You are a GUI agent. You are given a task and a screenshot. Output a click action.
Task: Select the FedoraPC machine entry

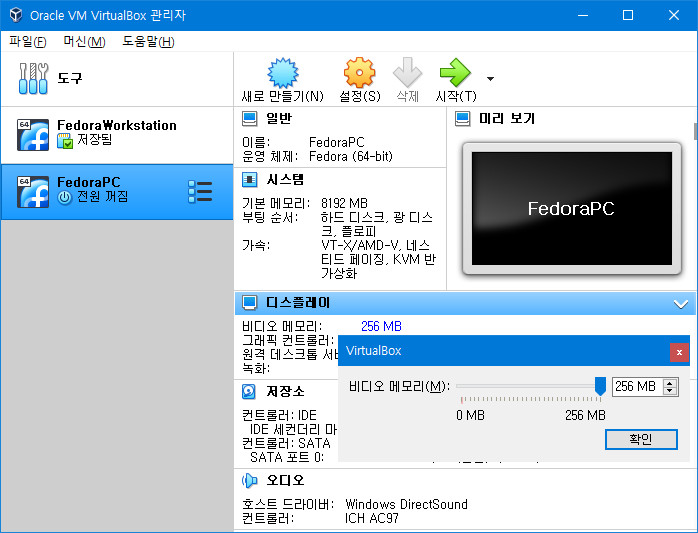point(117,191)
